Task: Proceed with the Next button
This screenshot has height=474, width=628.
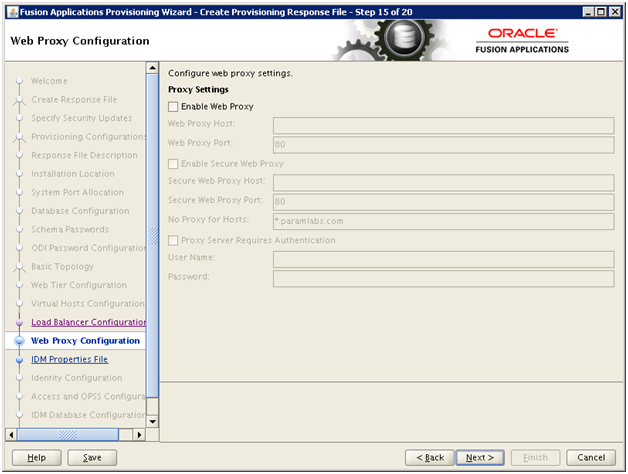Action: tap(480, 458)
